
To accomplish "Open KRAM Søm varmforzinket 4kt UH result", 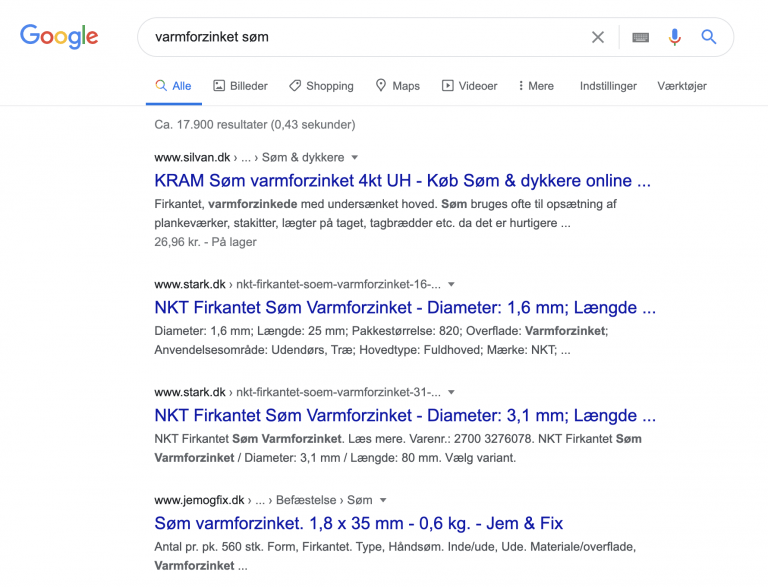I will pyautogui.click(x=402, y=180).
